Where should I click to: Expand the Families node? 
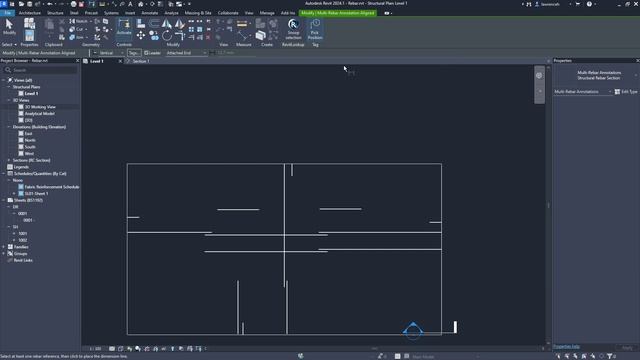pyautogui.click(x=4, y=247)
